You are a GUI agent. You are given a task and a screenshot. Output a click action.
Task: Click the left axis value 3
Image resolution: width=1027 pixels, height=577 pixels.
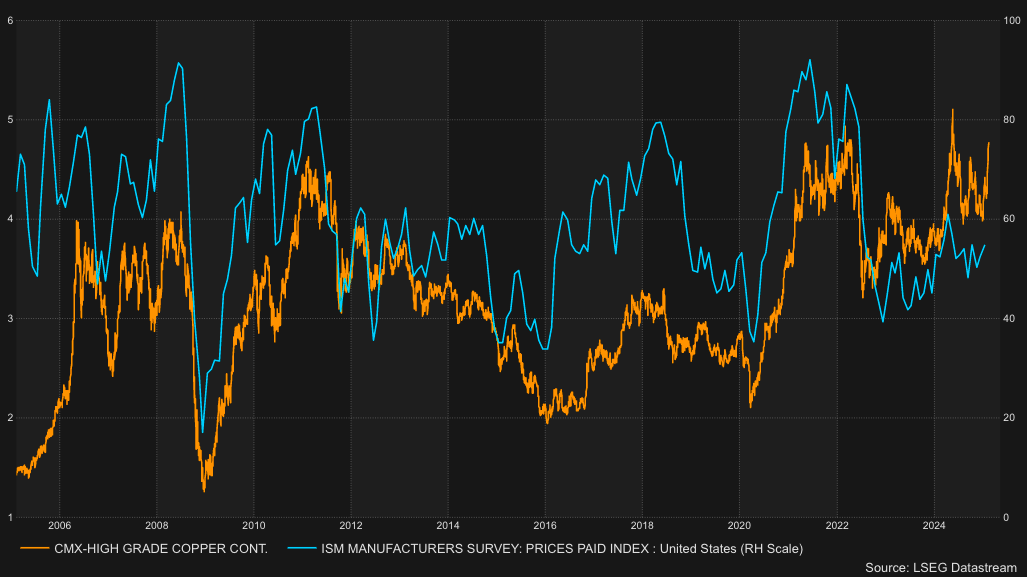pyautogui.click(x=10, y=319)
